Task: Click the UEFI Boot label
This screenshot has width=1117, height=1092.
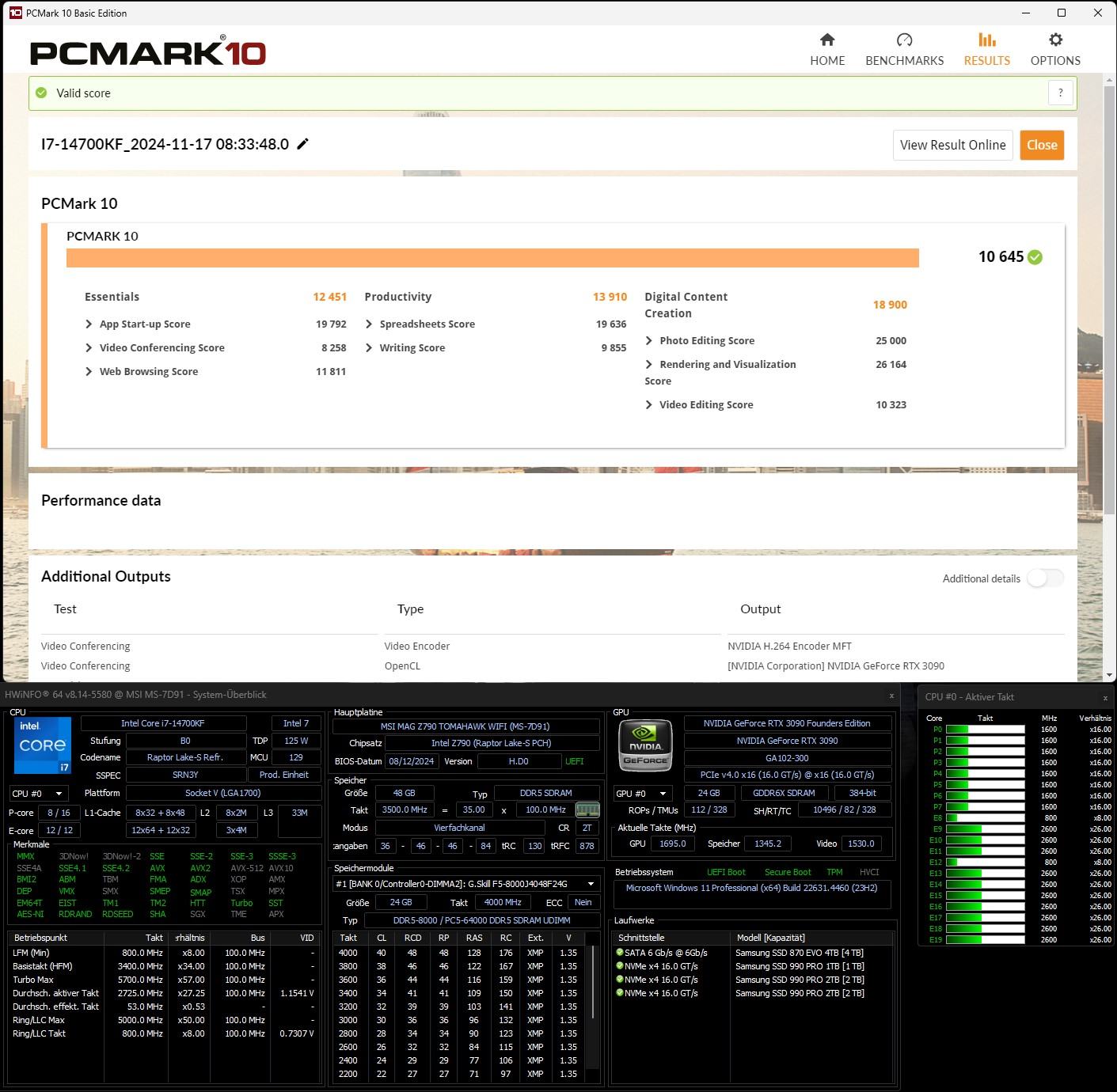Action: pos(726,872)
